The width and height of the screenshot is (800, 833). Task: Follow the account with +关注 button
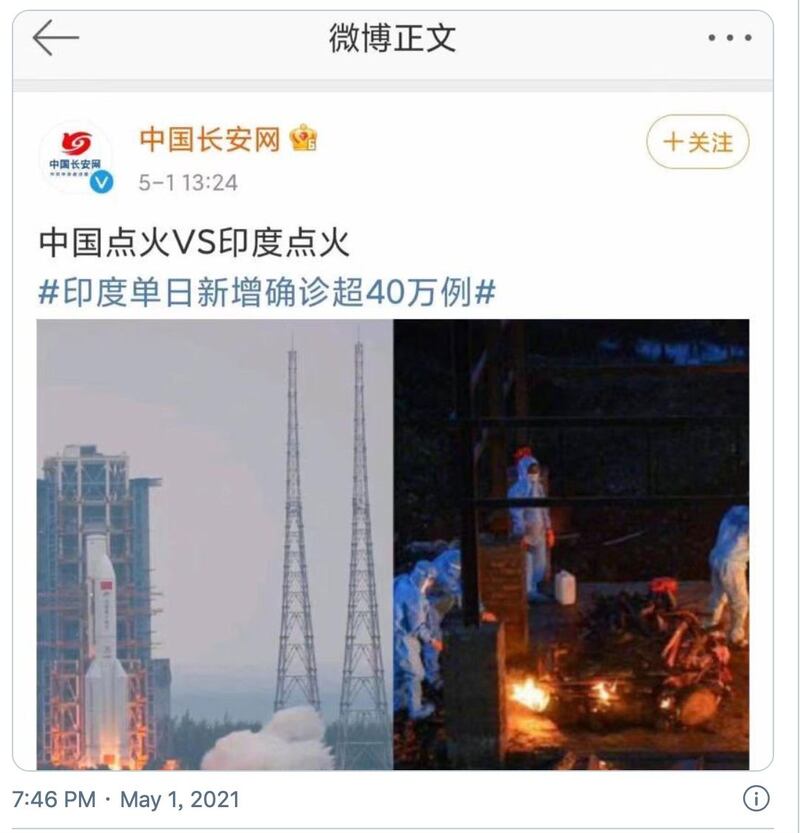697,142
